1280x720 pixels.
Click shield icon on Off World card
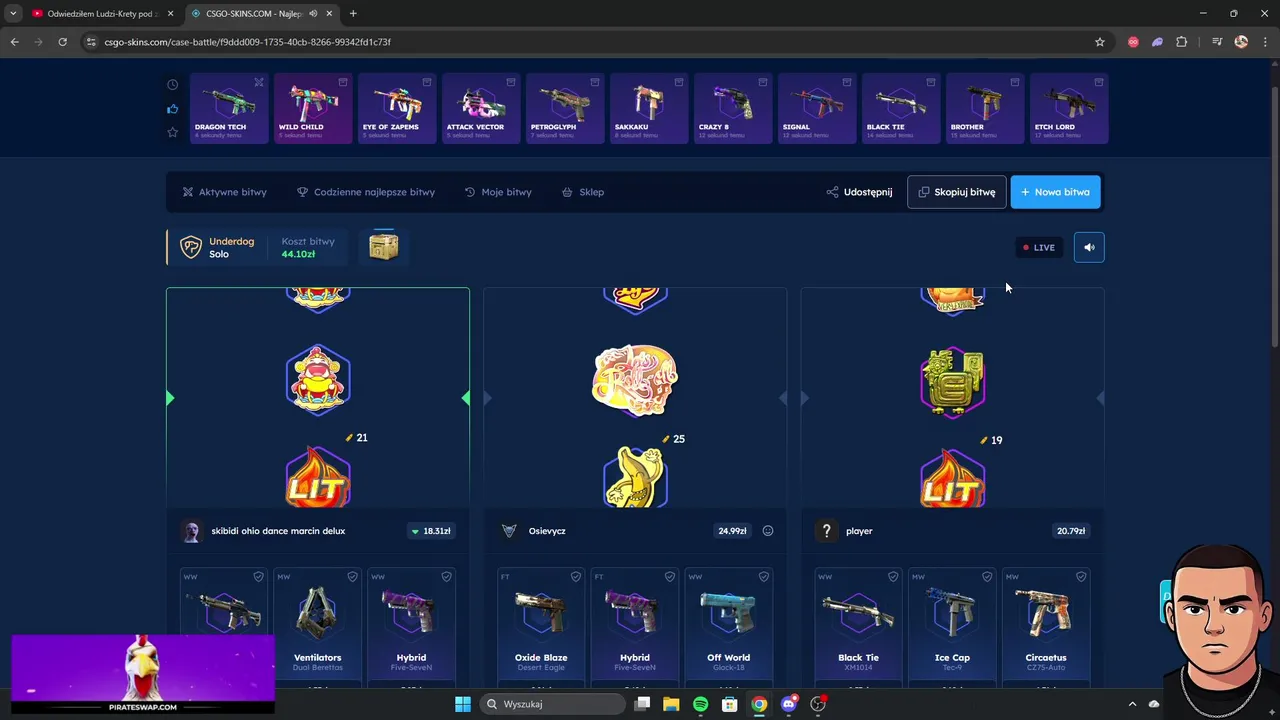pos(764,577)
